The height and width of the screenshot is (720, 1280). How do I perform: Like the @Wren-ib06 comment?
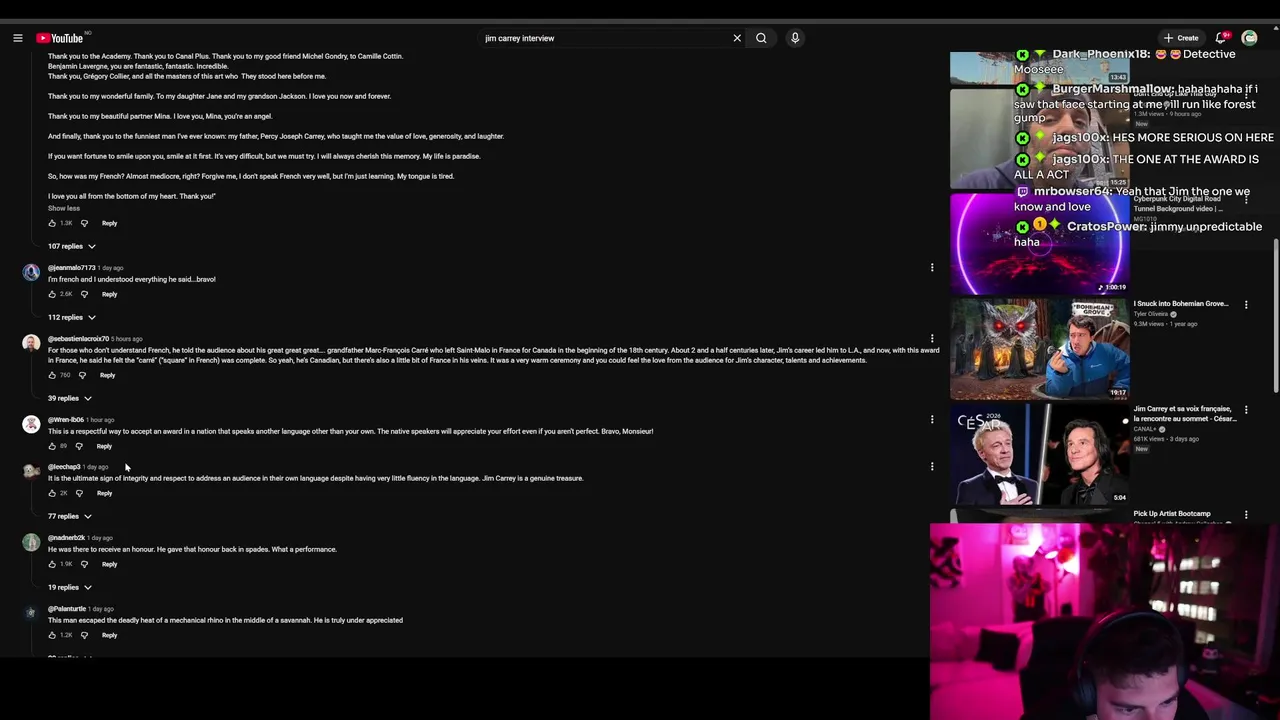[x=52, y=446]
